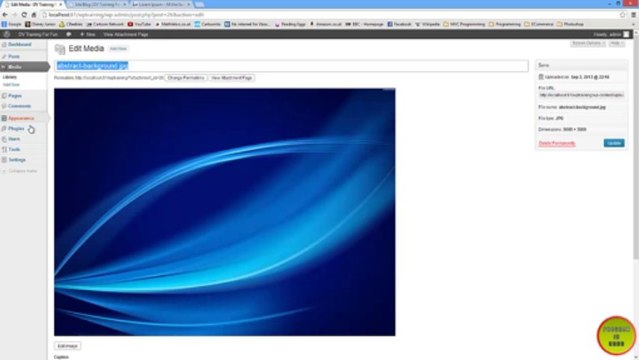The height and width of the screenshot is (360, 639).
Task: Switch to the Edit Media browser tab
Action: tap(33, 4)
